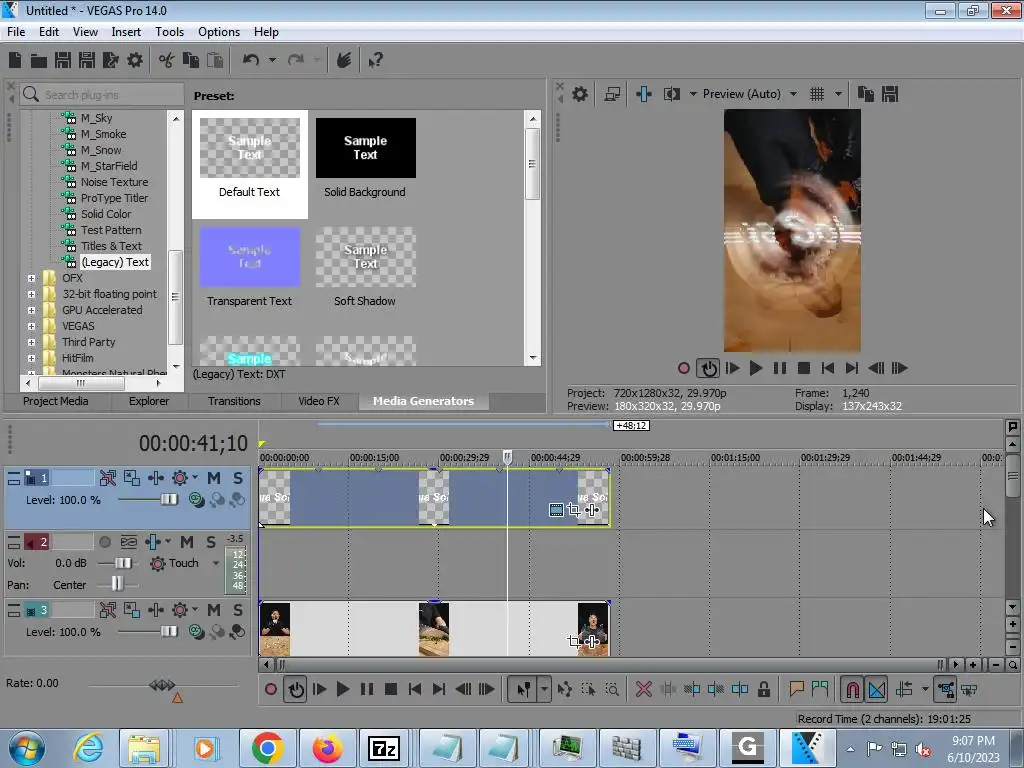
Task: Insert region with the double flag icon
Action: click(x=820, y=689)
